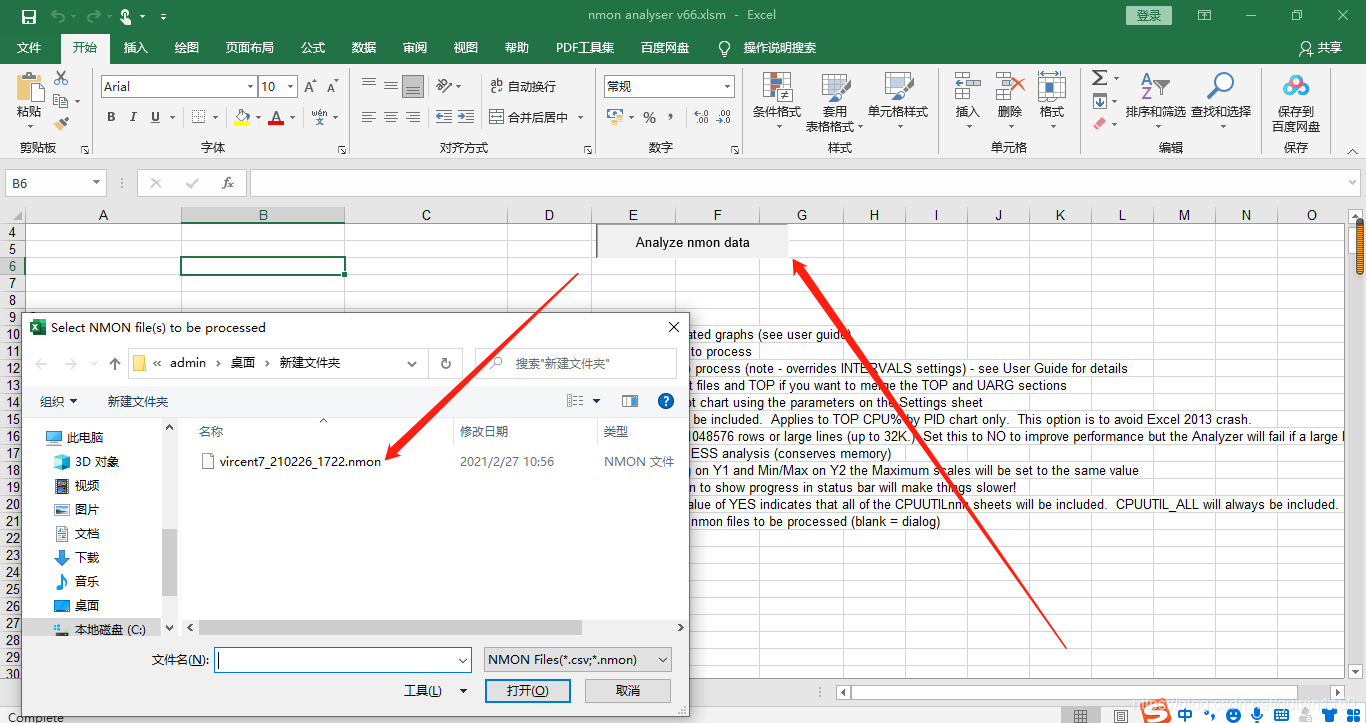Viewport: 1366px width, 723px height.
Task: Click Format as Table (套用表格格式) icon
Action: point(835,87)
